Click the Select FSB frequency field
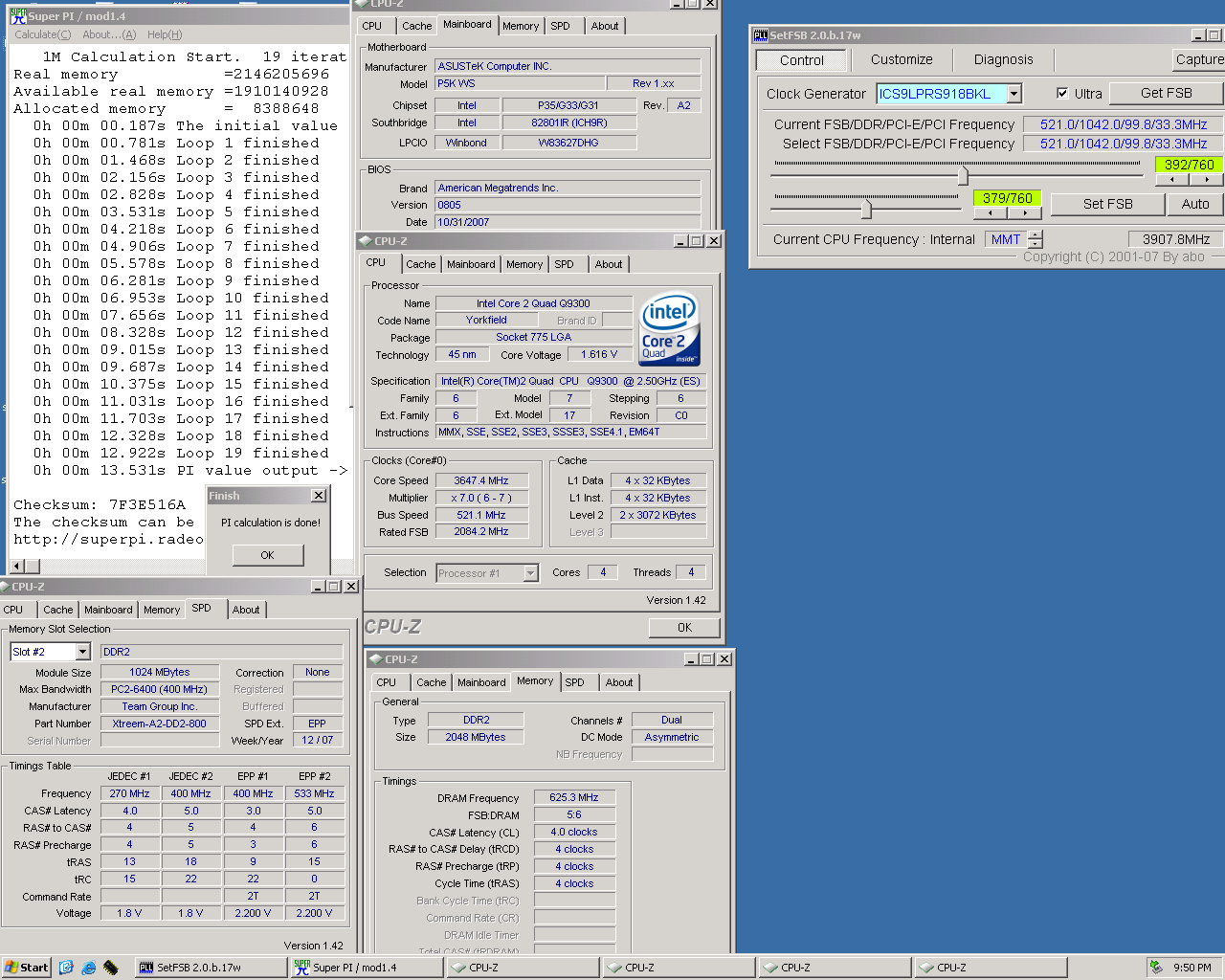 (x=1124, y=144)
